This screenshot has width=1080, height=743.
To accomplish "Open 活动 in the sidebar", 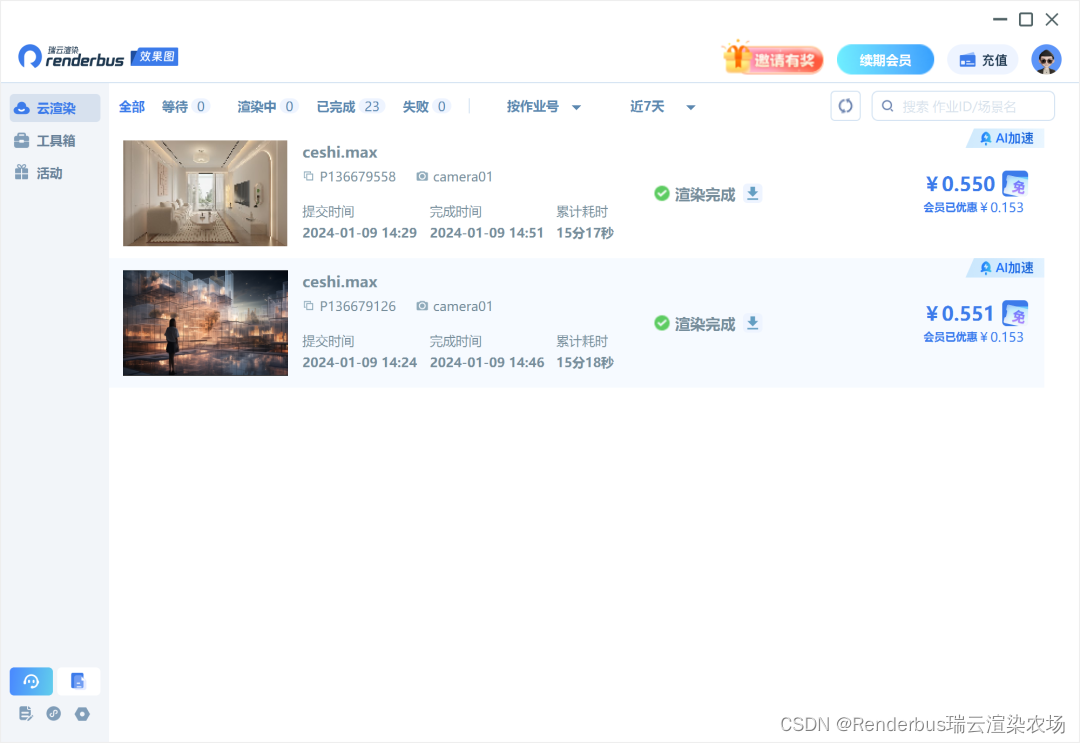I will 55,173.
